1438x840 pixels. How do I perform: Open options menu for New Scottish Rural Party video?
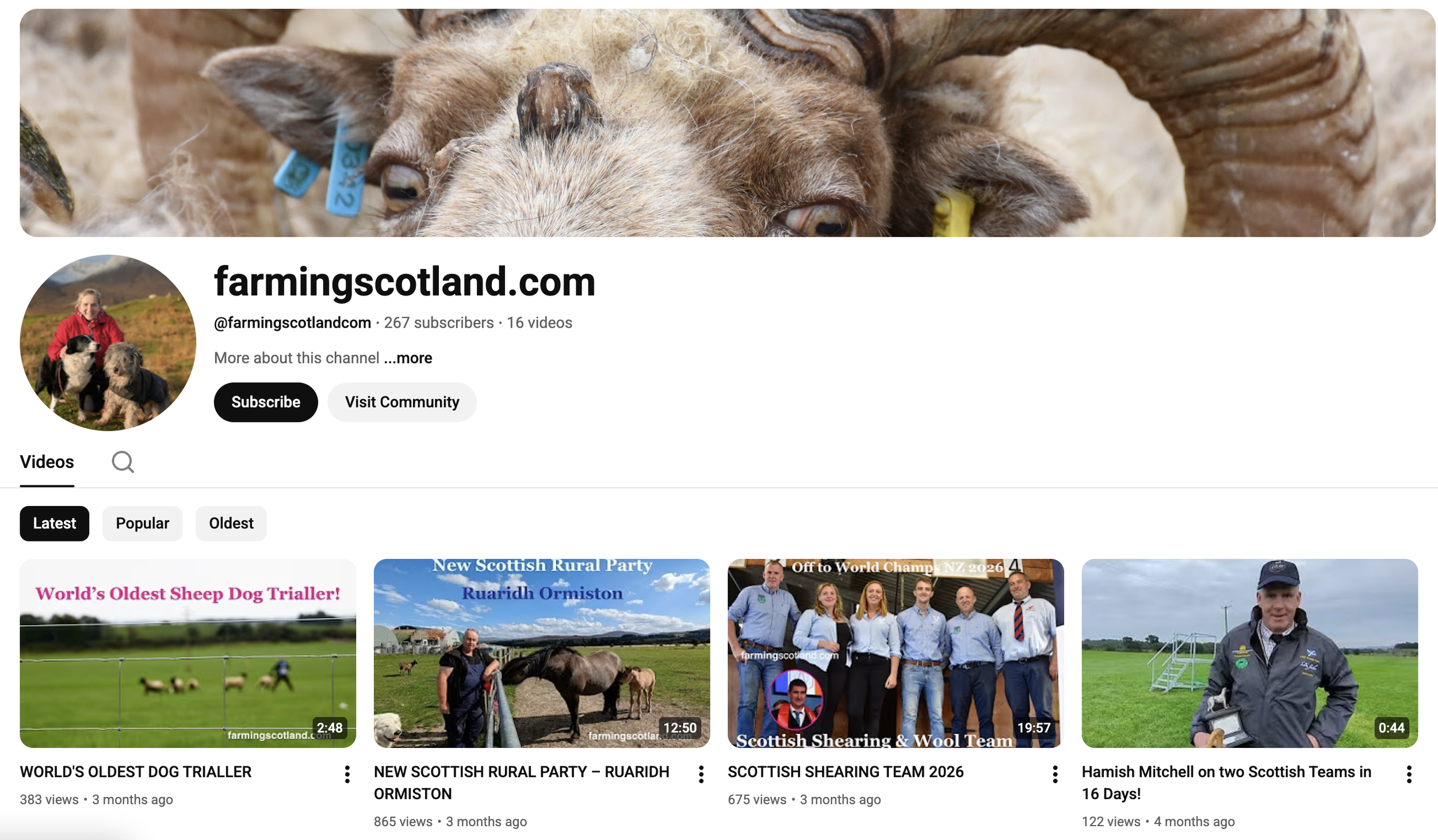coord(701,774)
